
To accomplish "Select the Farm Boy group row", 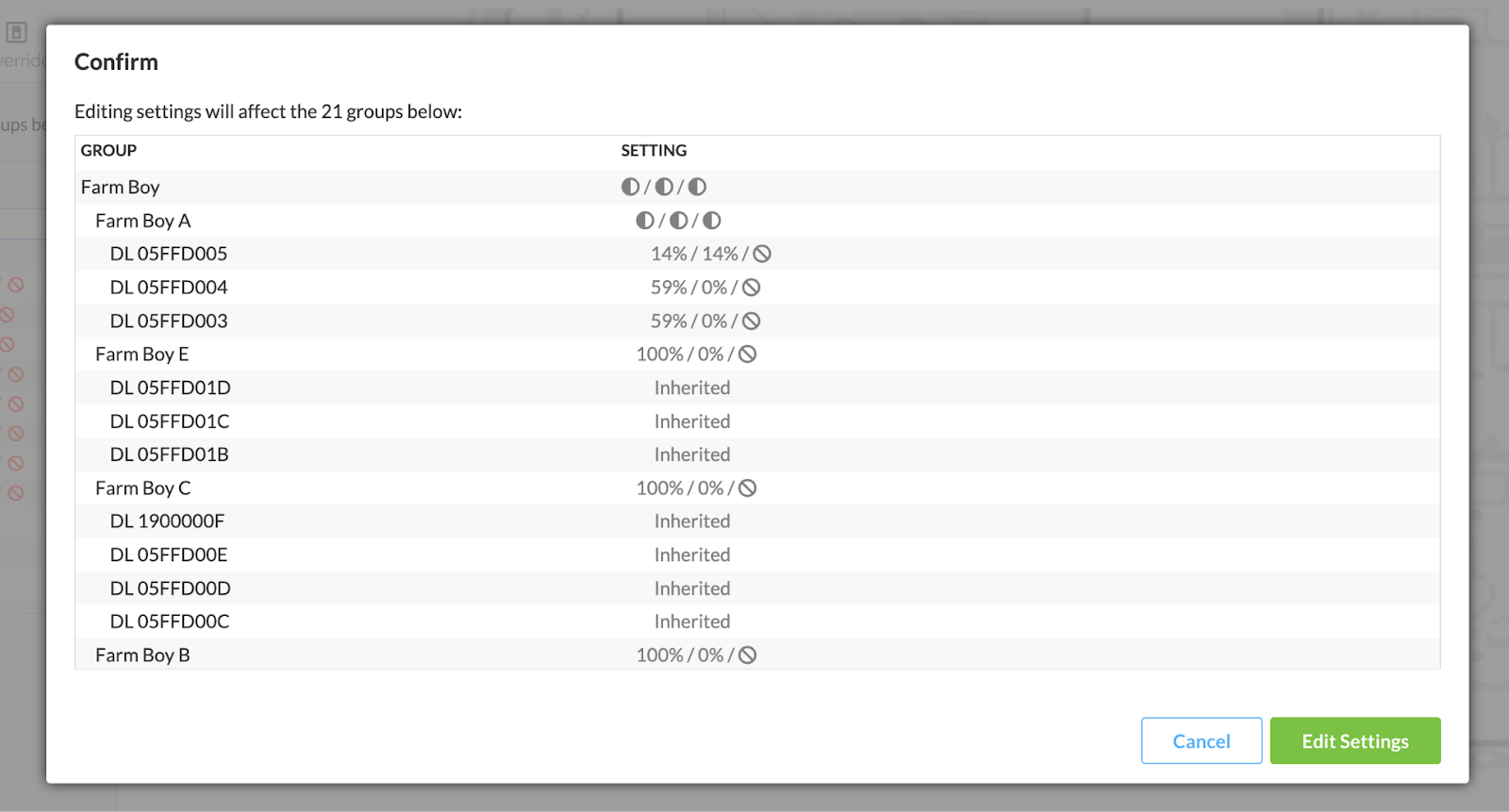I will [120, 187].
